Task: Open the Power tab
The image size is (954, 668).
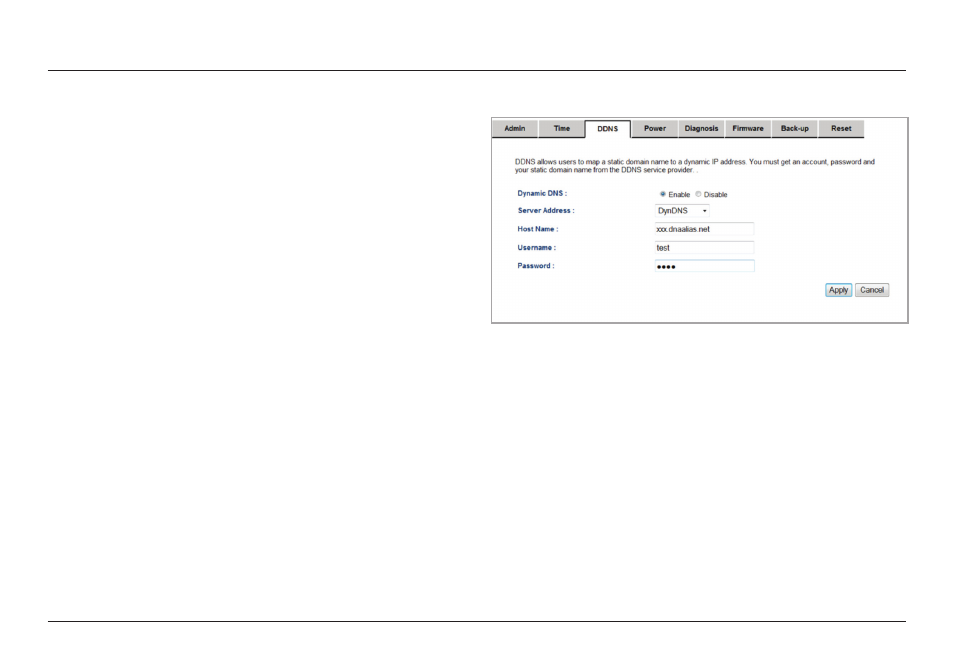Action: (655, 128)
